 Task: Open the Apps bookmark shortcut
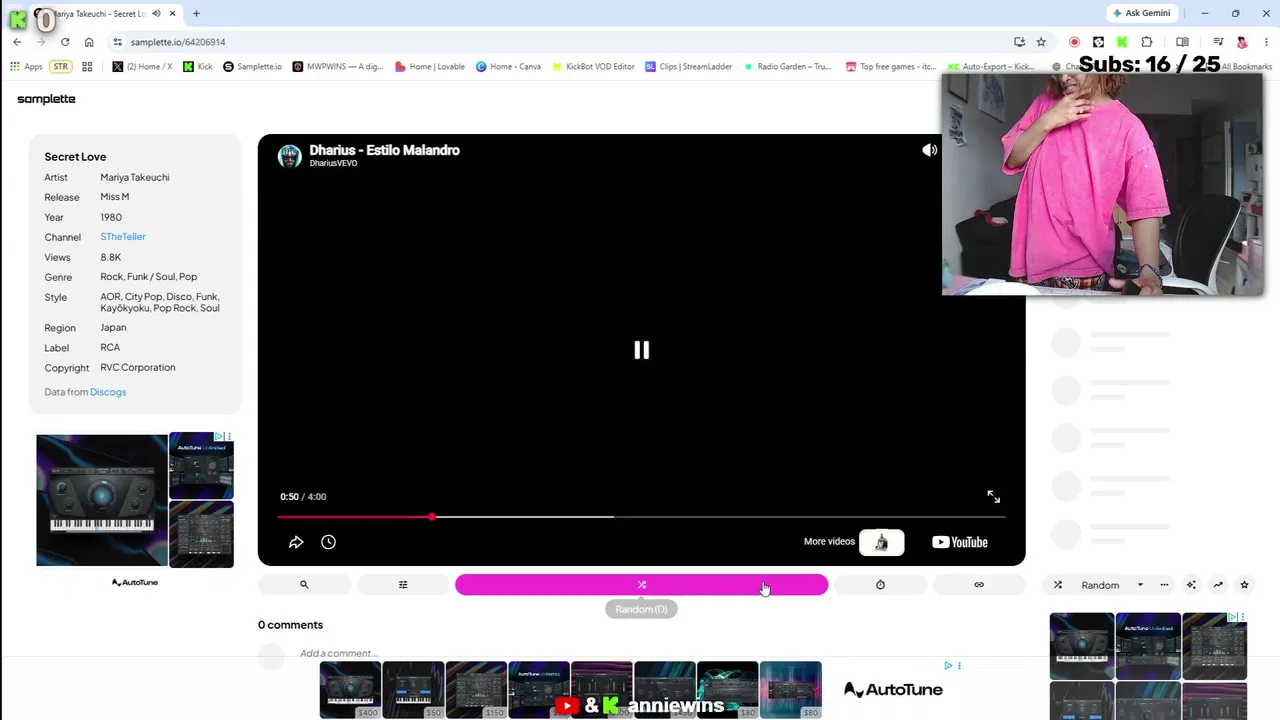(27, 67)
